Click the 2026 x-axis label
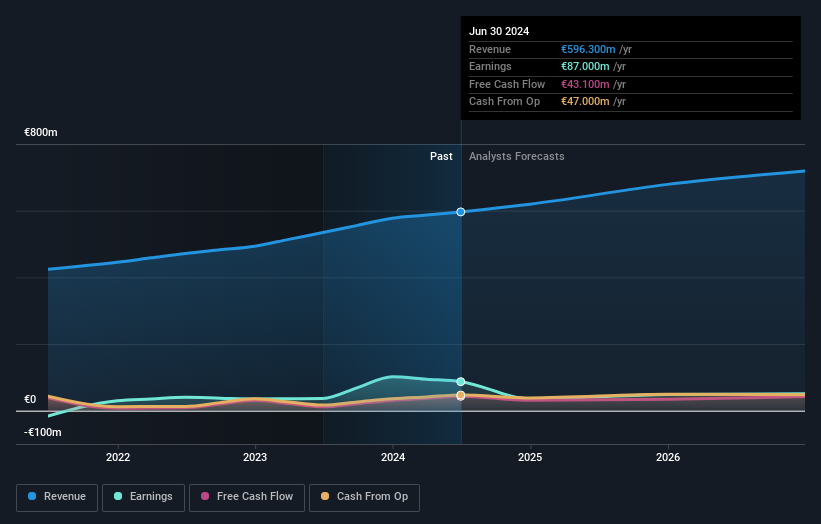The width and height of the screenshot is (821, 524). pyautogui.click(x=668, y=458)
